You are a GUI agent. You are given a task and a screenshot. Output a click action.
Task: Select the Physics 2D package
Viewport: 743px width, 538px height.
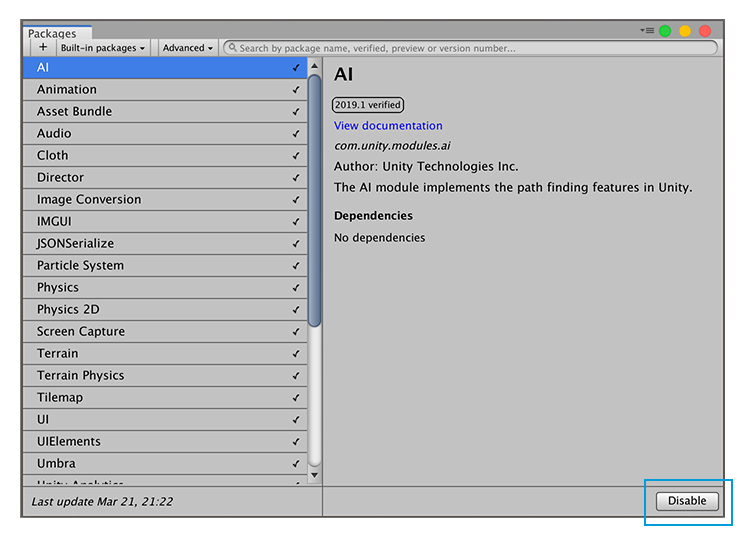[165, 310]
